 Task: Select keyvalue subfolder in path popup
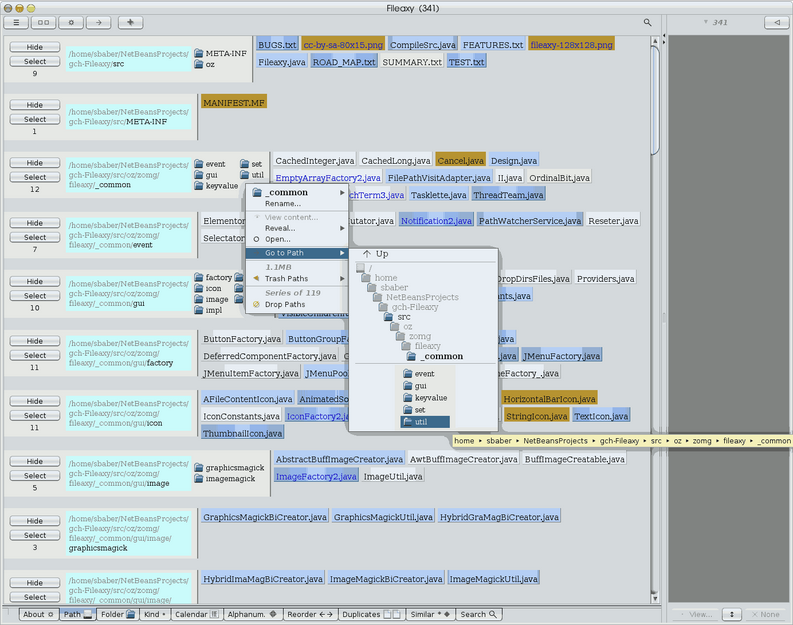tap(425, 397)
